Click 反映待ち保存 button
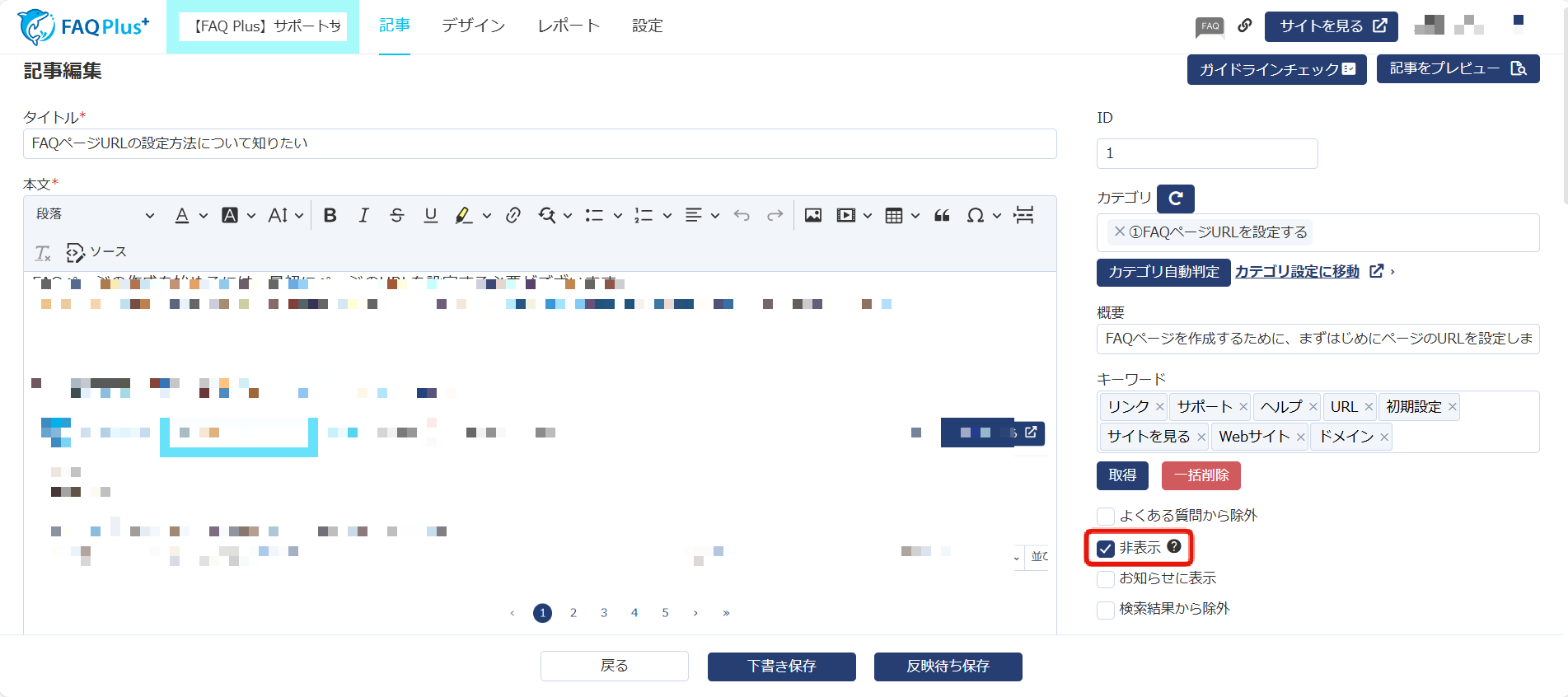Viewport: 1568px width, 697px height. pos(948,667)
